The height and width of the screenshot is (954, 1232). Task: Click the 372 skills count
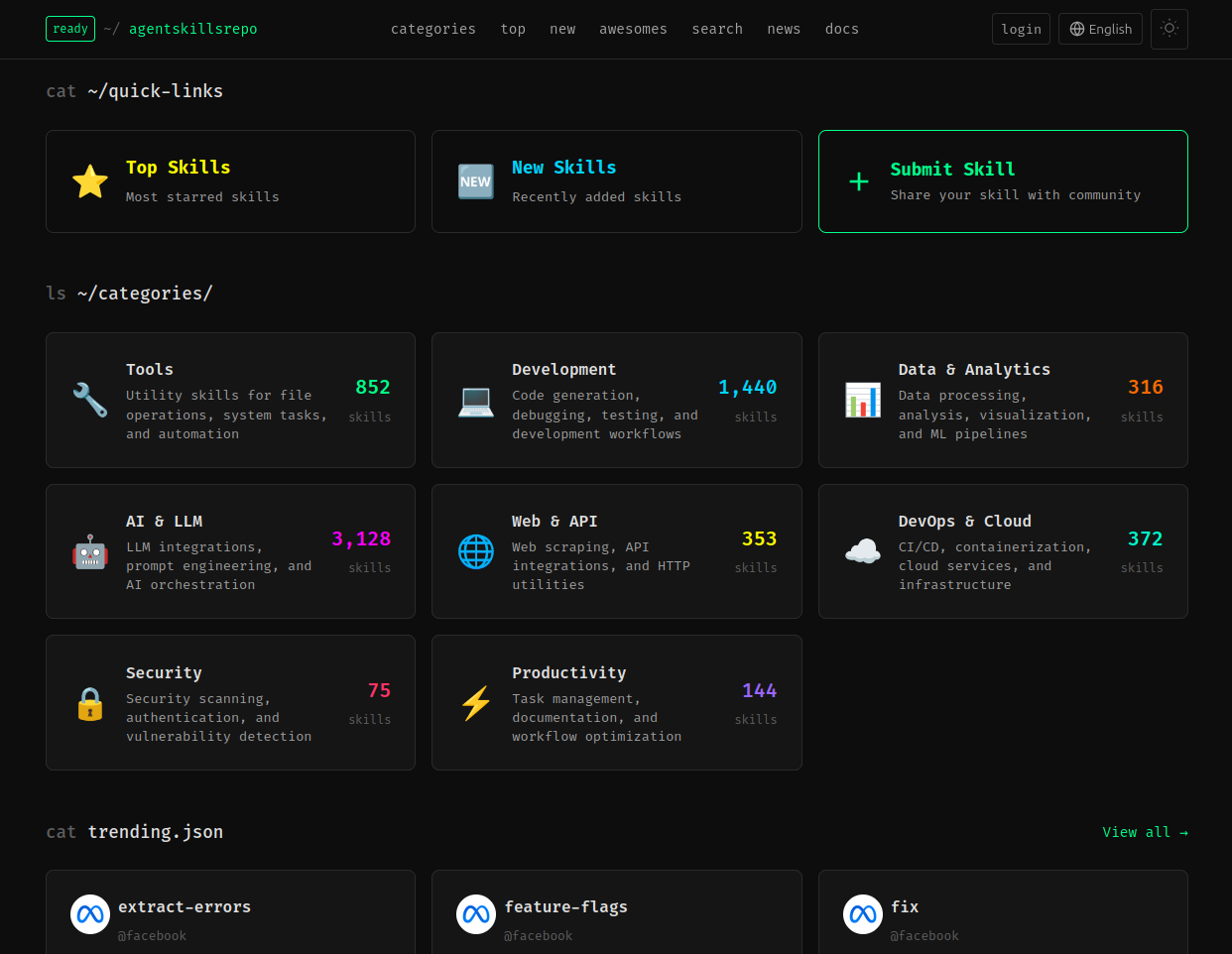1146,538
